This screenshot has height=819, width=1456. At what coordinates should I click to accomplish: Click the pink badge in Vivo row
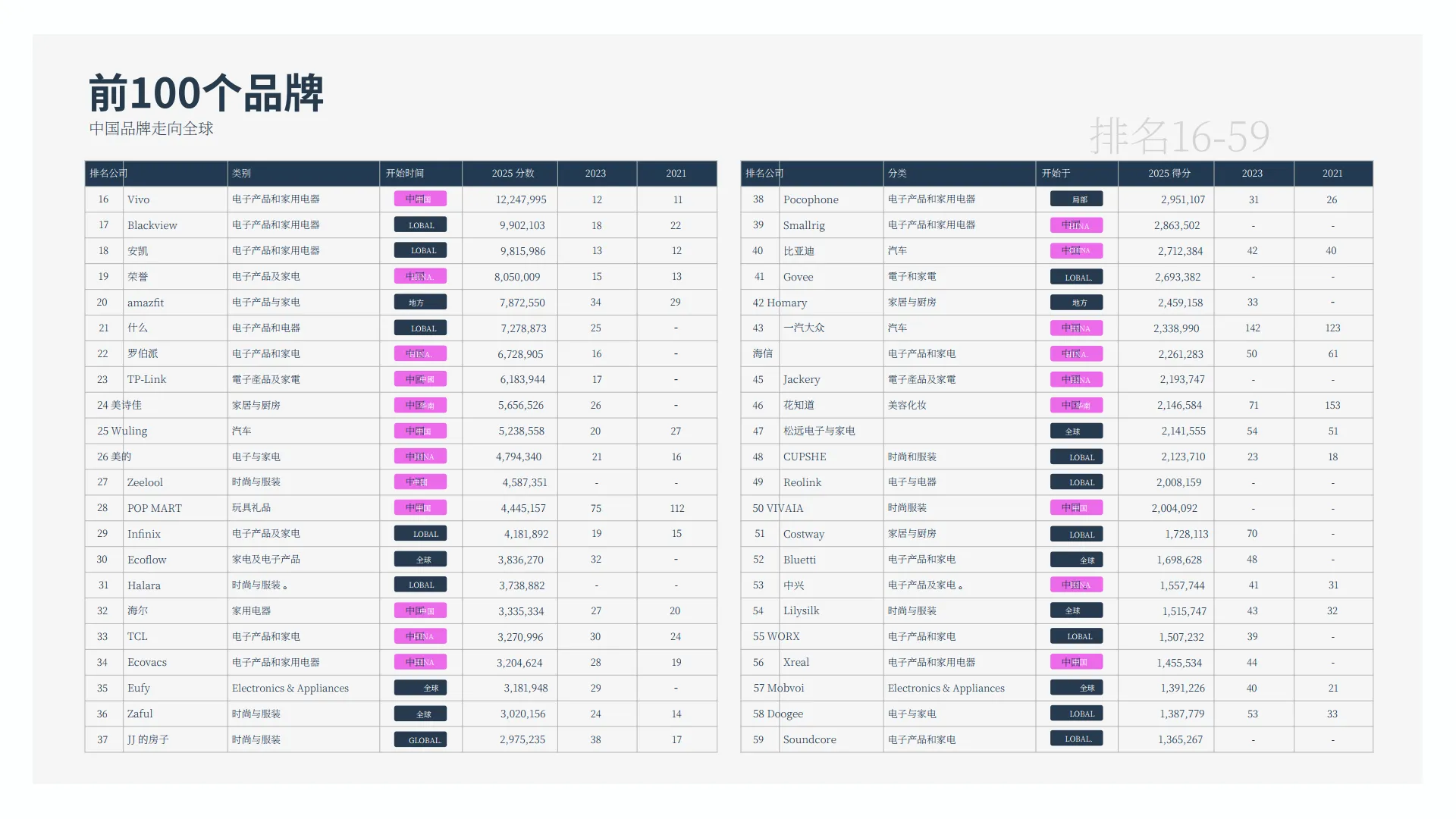(x=420, y=199)
